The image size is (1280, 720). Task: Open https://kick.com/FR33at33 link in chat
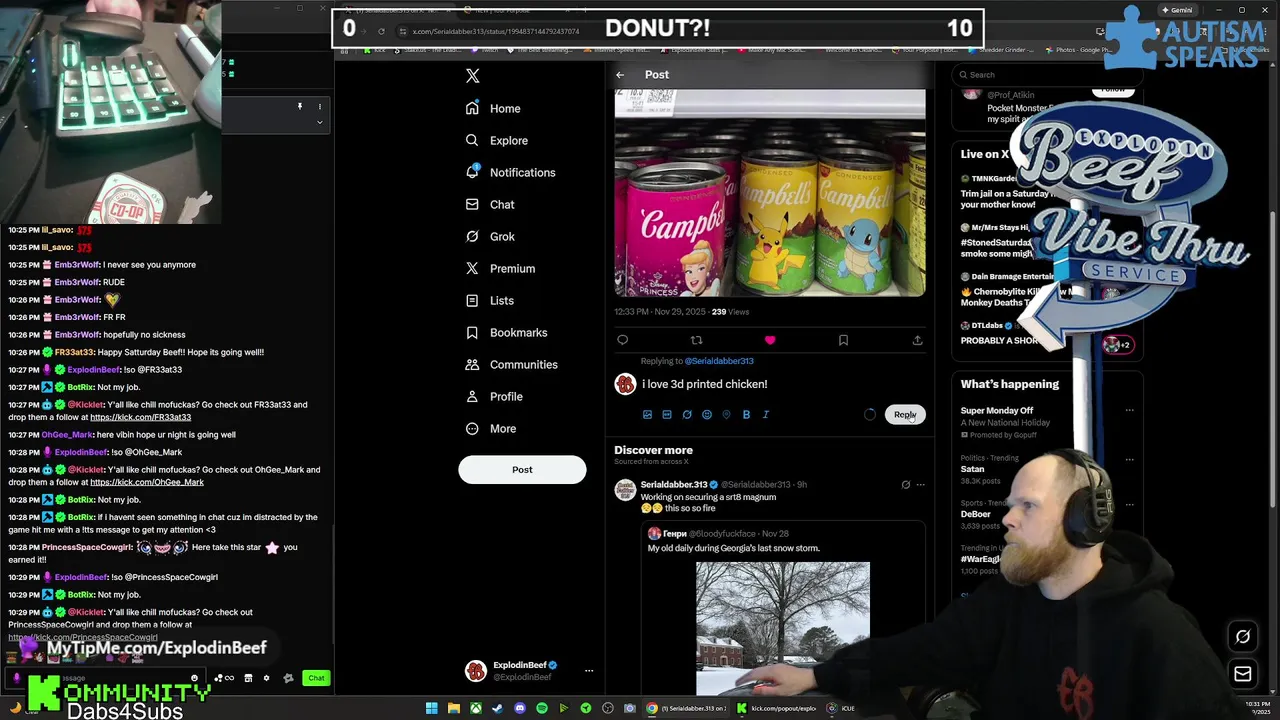pos(140,417)
